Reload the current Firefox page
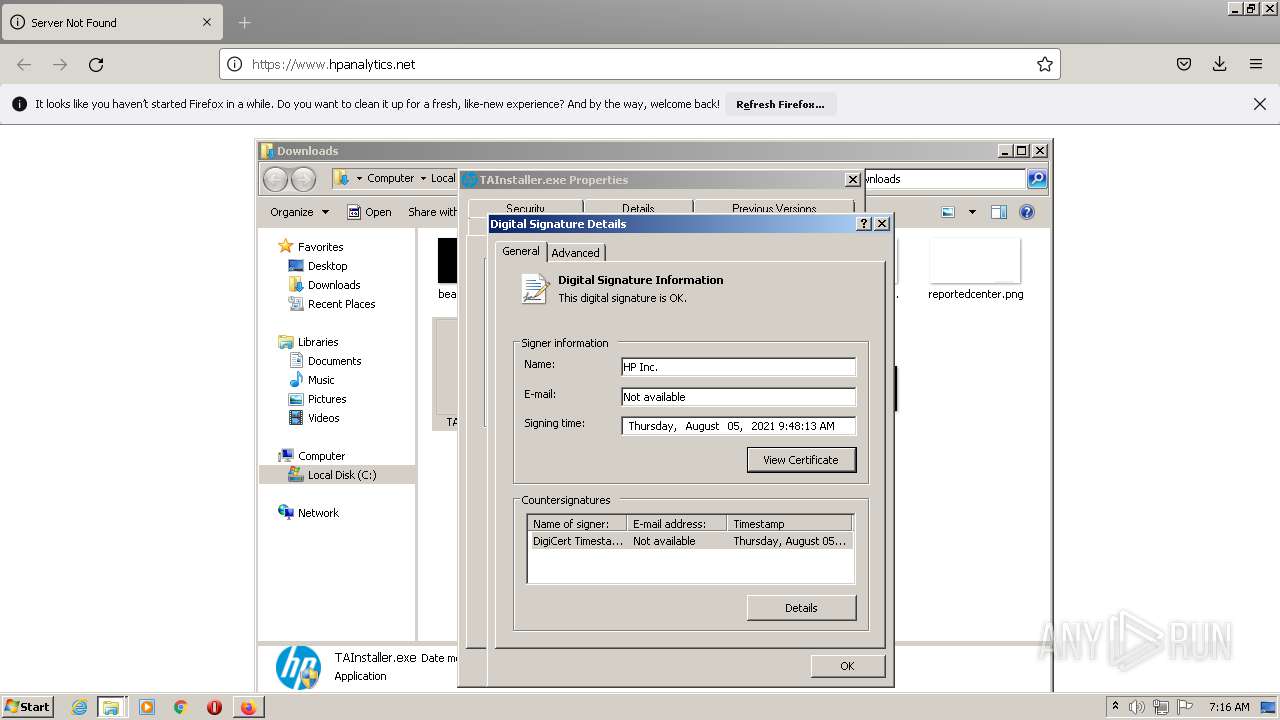1280x720 pixels. pyautogui.click(x=96, y=64)
